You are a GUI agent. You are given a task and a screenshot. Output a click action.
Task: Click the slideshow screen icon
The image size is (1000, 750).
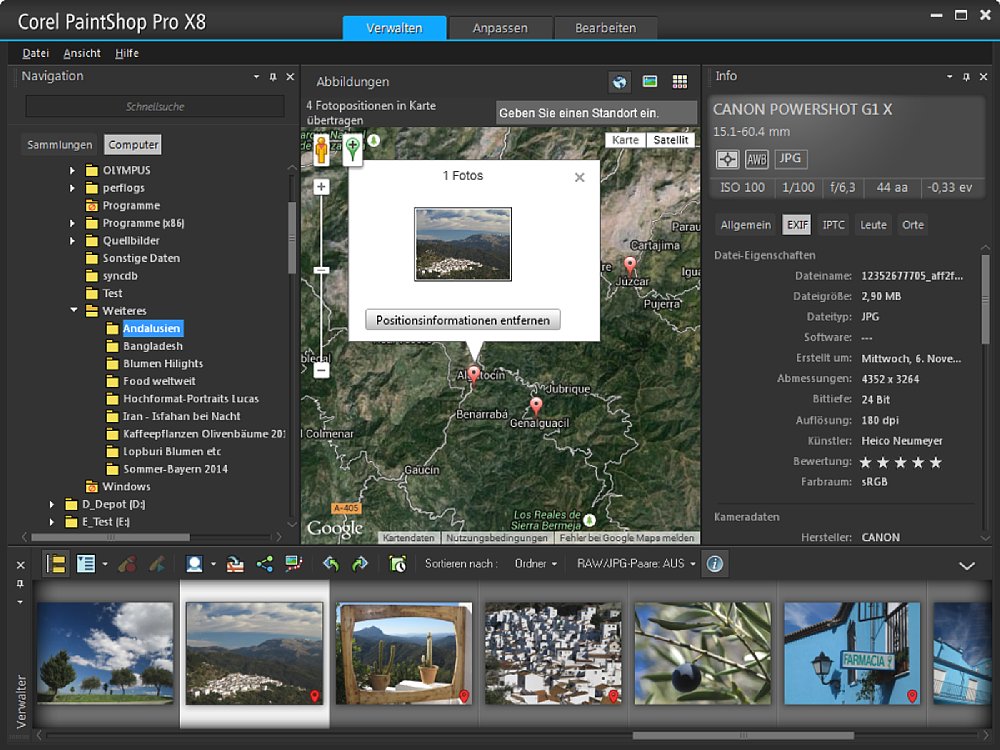(293, 564)
